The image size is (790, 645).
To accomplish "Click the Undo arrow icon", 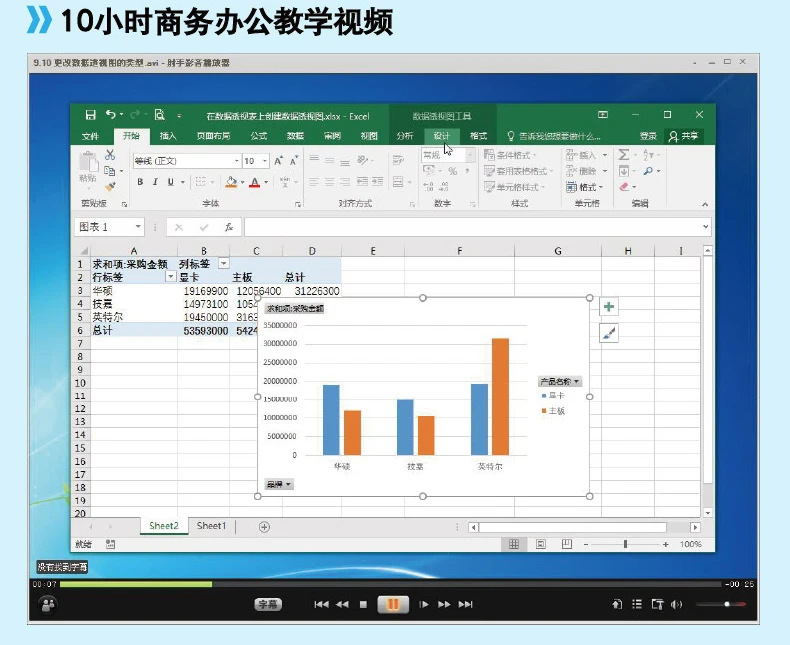I will [111, 115].
